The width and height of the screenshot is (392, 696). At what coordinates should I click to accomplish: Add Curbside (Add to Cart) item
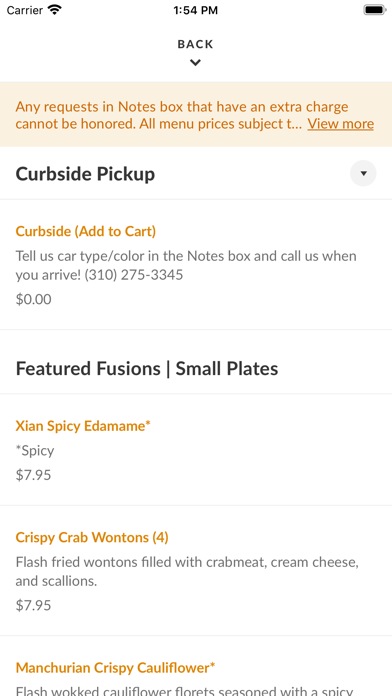point(86,231)
